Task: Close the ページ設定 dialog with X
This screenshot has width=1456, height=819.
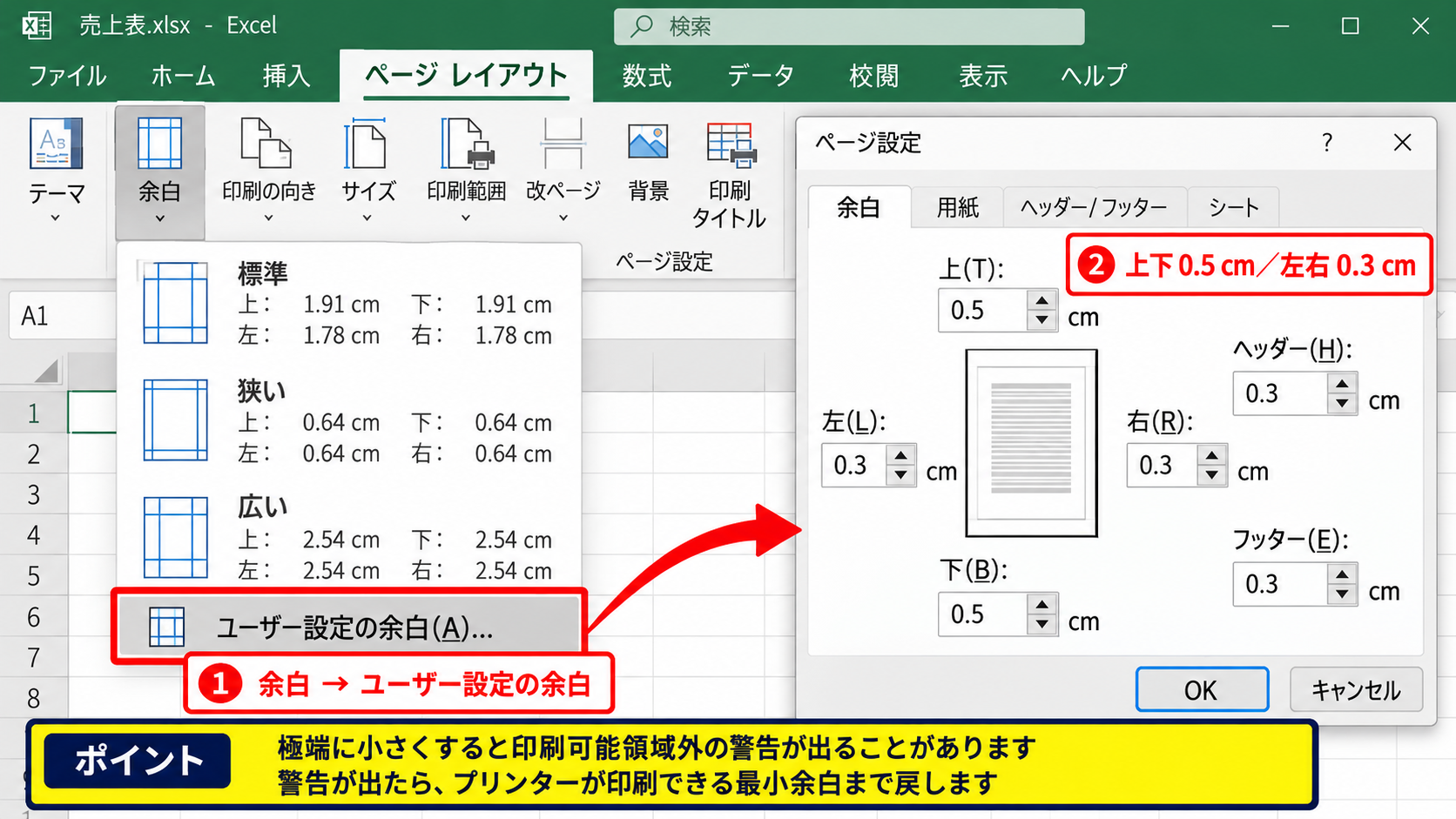Action: (1402, 142)
